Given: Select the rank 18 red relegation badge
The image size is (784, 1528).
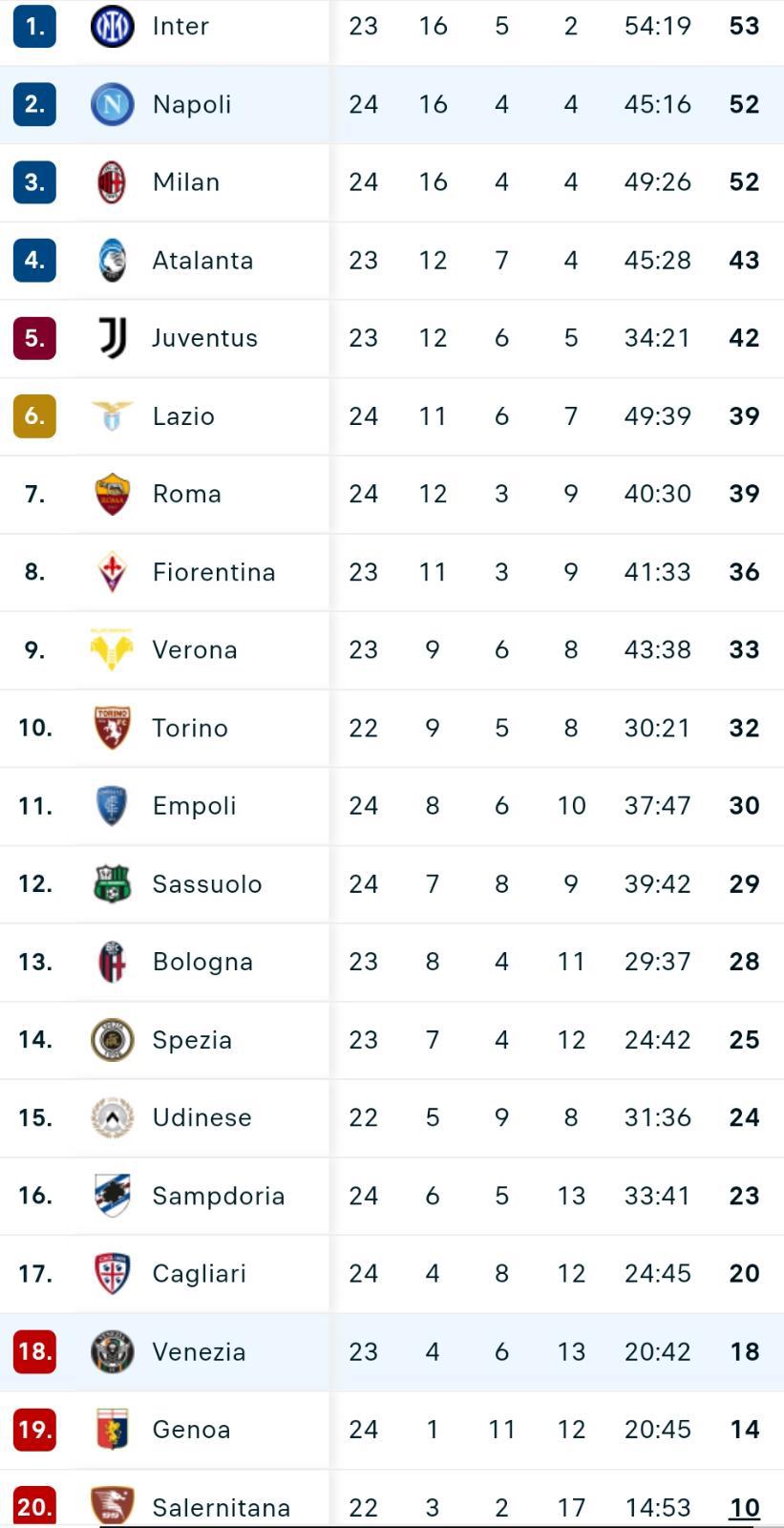Looking at the screenshot, I should coord(34,1351).
